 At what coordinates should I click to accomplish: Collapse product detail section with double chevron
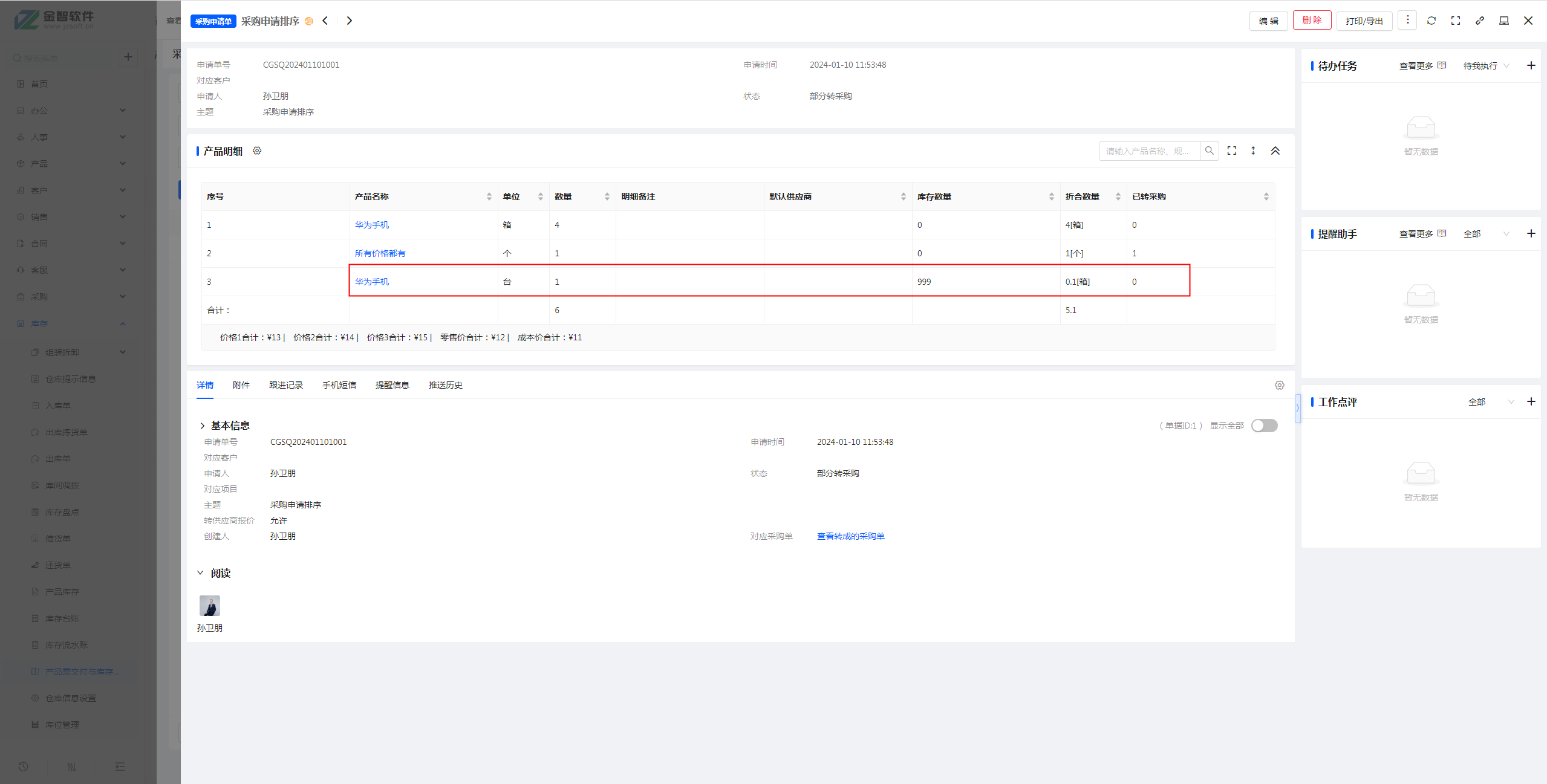(1275, 151)
